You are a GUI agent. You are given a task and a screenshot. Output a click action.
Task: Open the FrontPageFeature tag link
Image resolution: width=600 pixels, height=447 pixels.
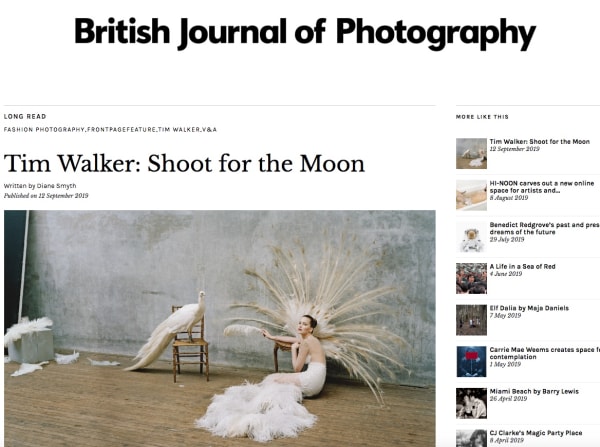(122, 130)
